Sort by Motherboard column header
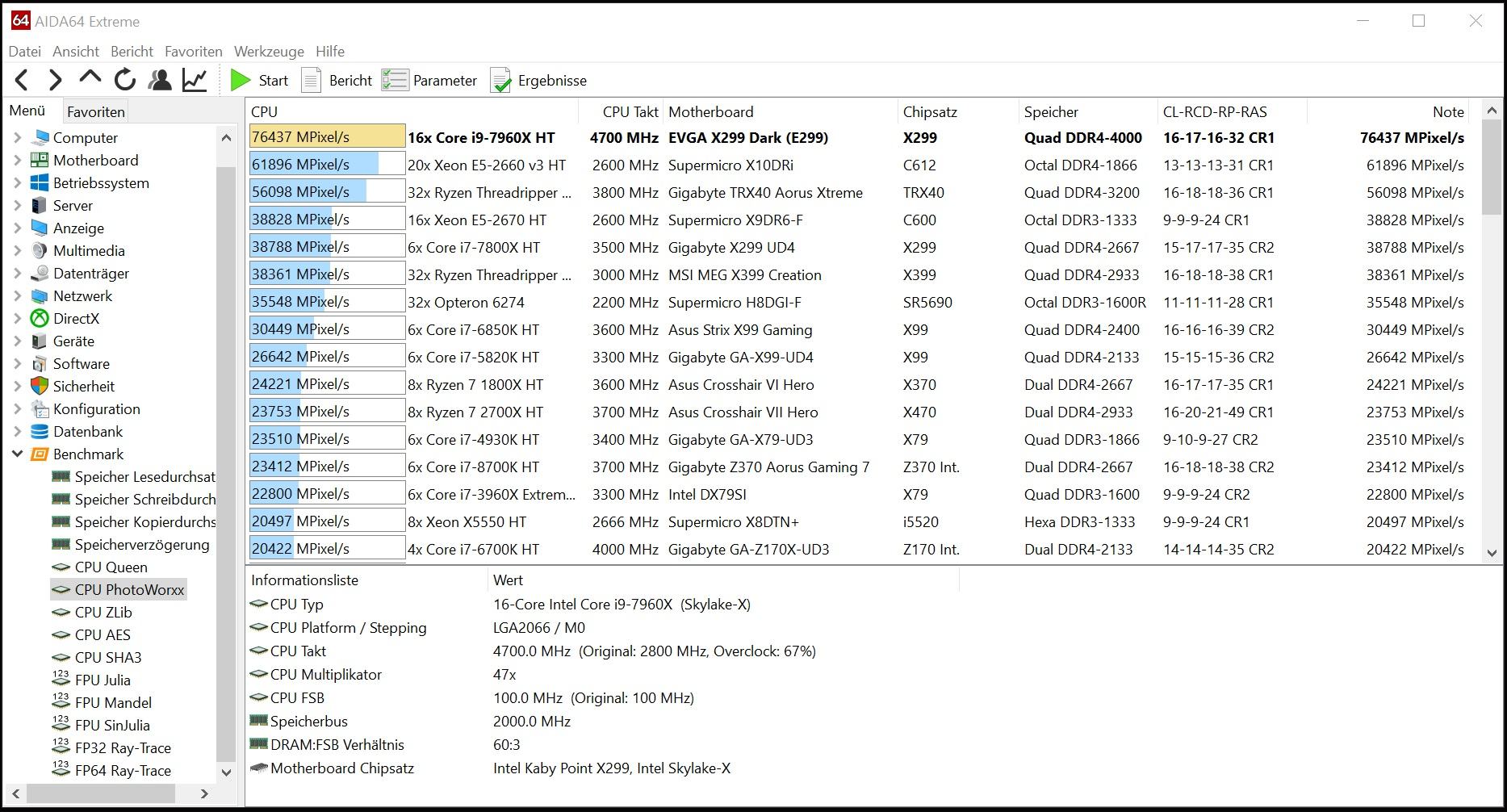 781,112
